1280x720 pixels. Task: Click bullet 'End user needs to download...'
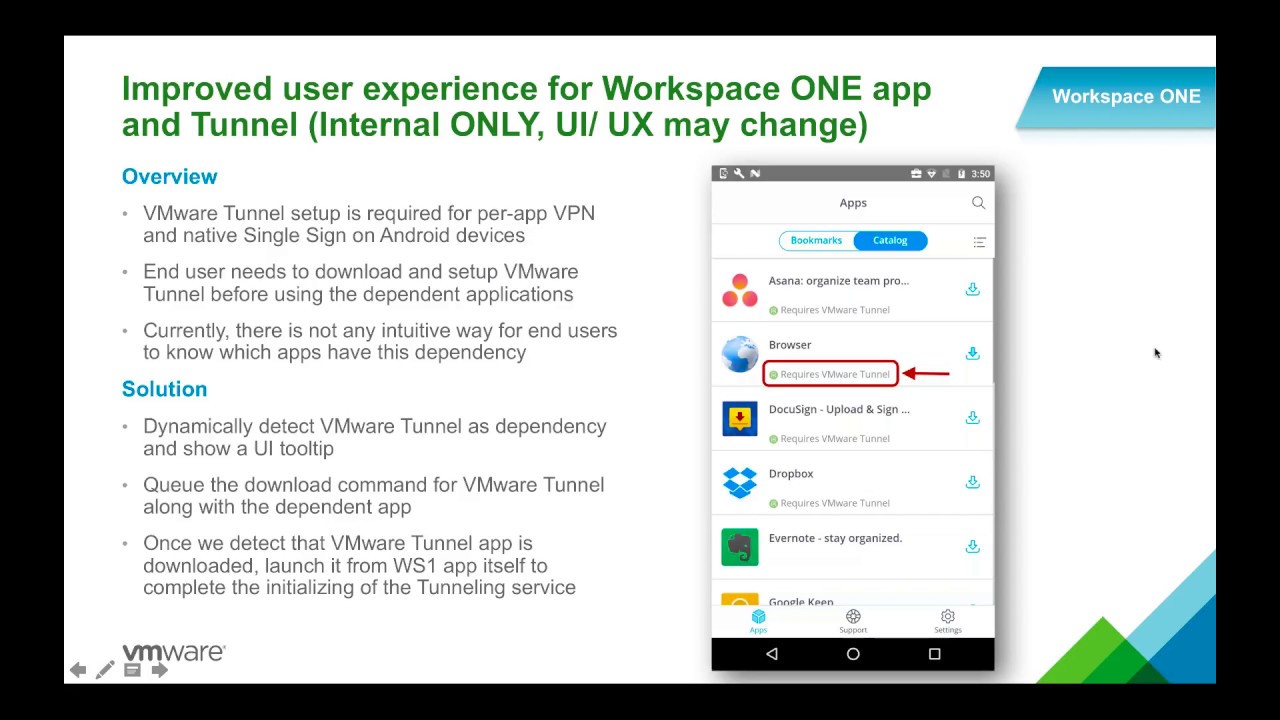[x=361, y=283]
